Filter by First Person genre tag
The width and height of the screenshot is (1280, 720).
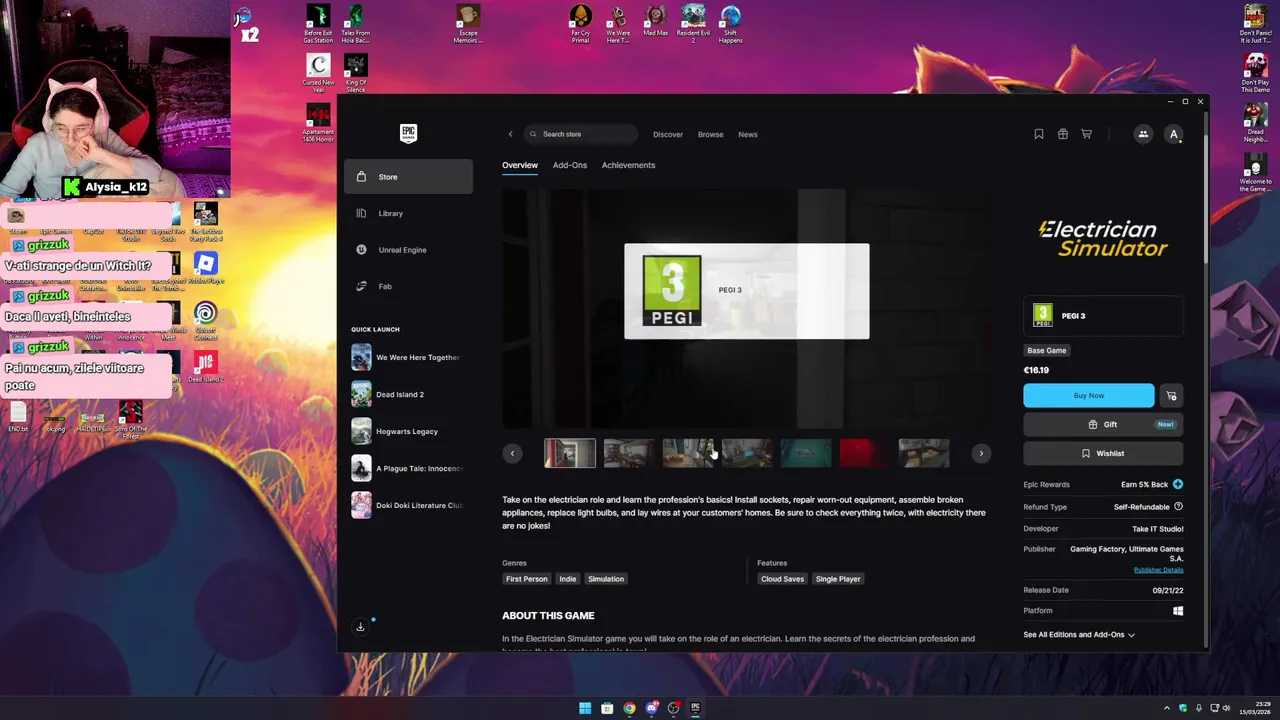coord(527,579)
